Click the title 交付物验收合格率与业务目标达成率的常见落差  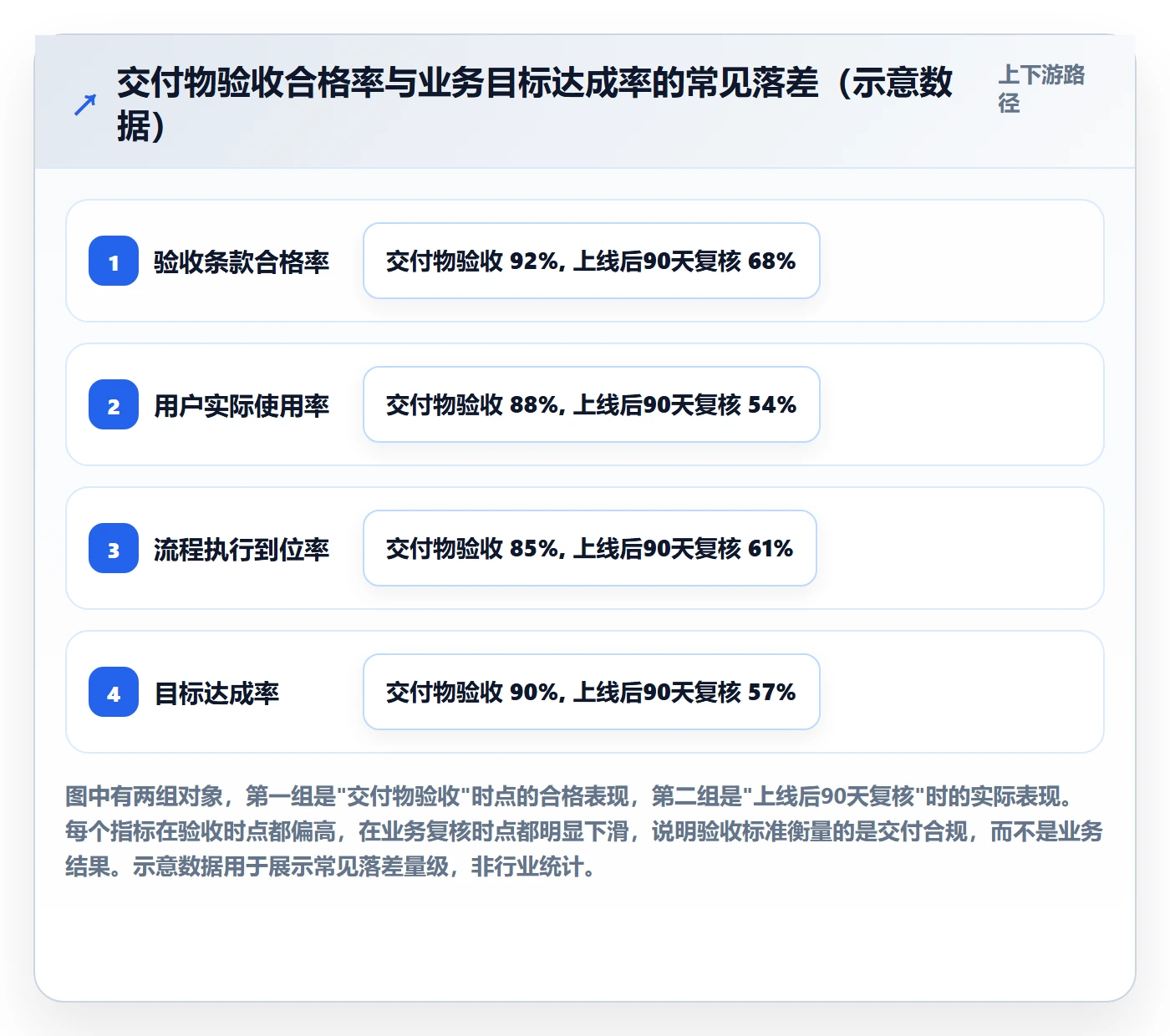pyautogui.click(x=535, y=104)
